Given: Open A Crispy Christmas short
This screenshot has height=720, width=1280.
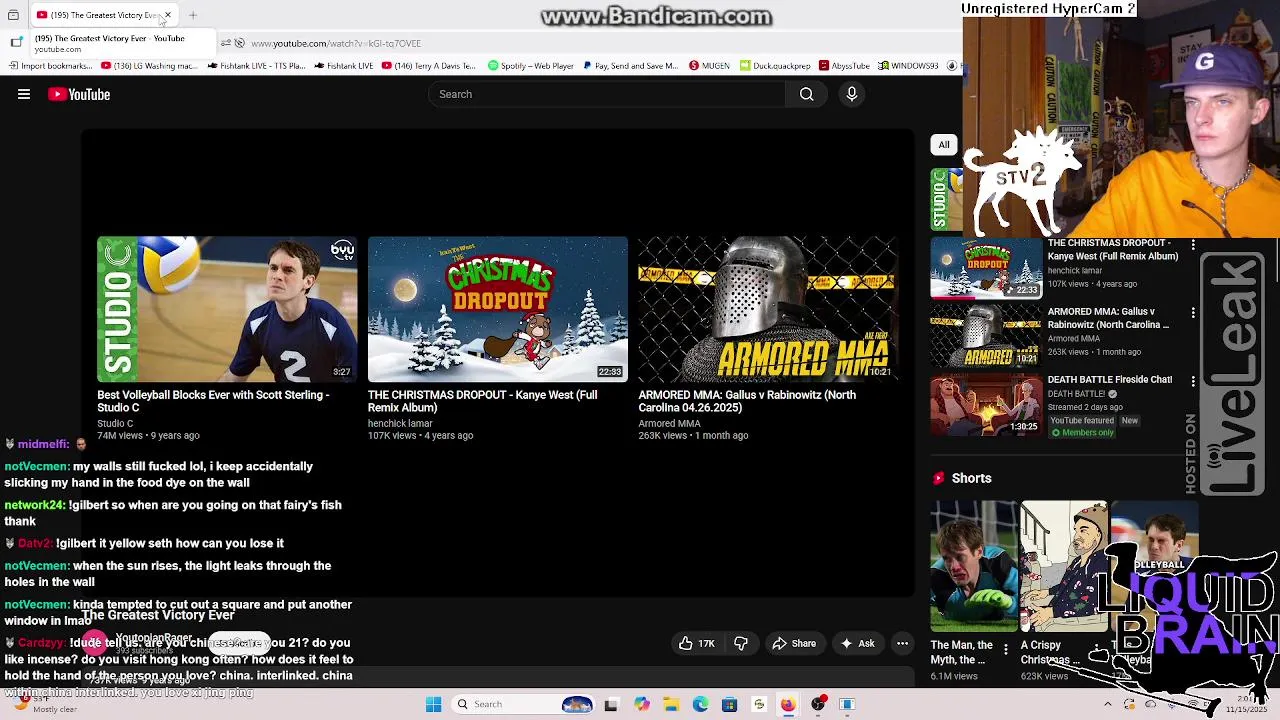Looking at the screenshot, I should click(x=1064, y=566).
